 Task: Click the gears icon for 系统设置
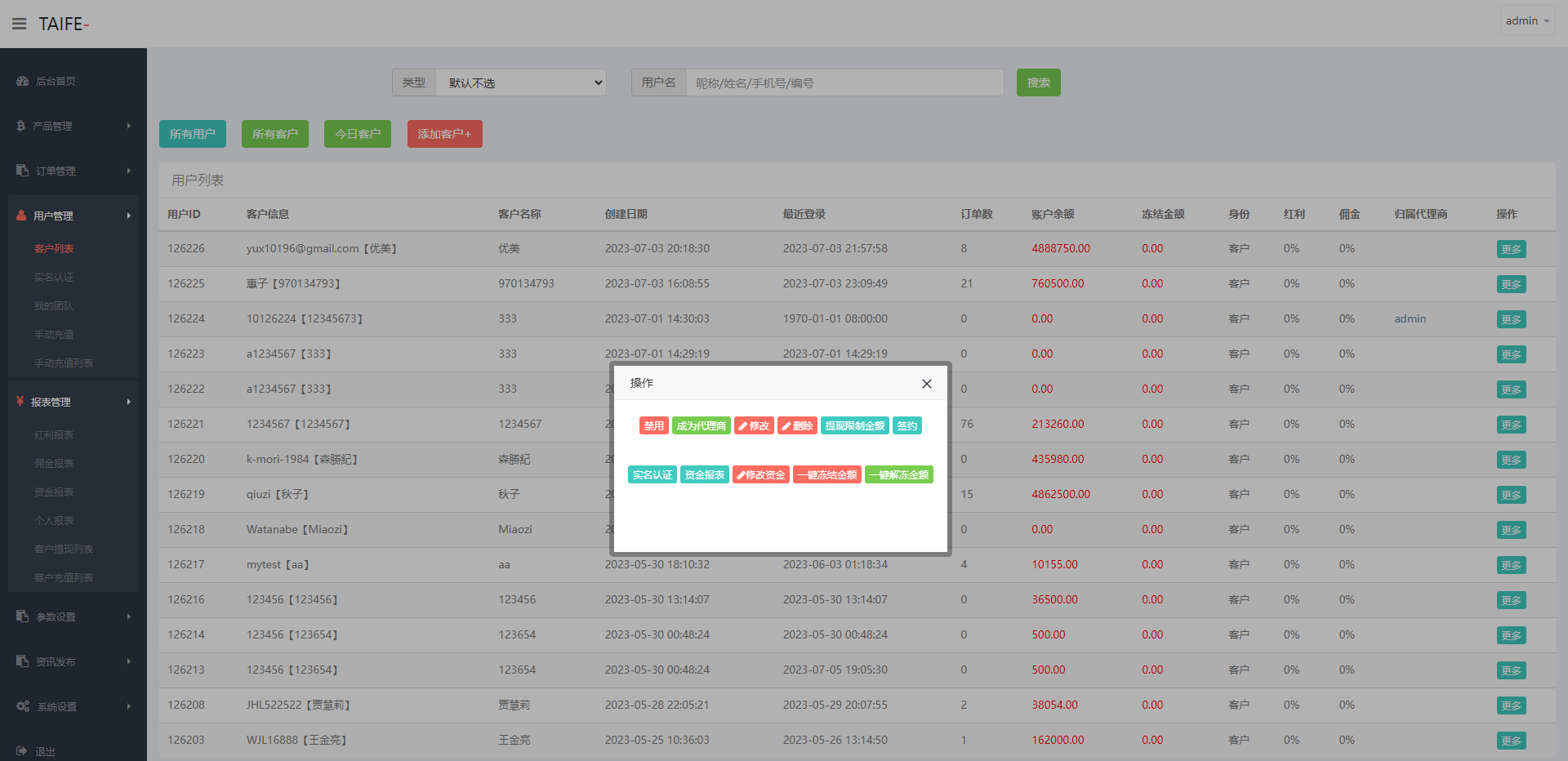(x=23, y=706)
